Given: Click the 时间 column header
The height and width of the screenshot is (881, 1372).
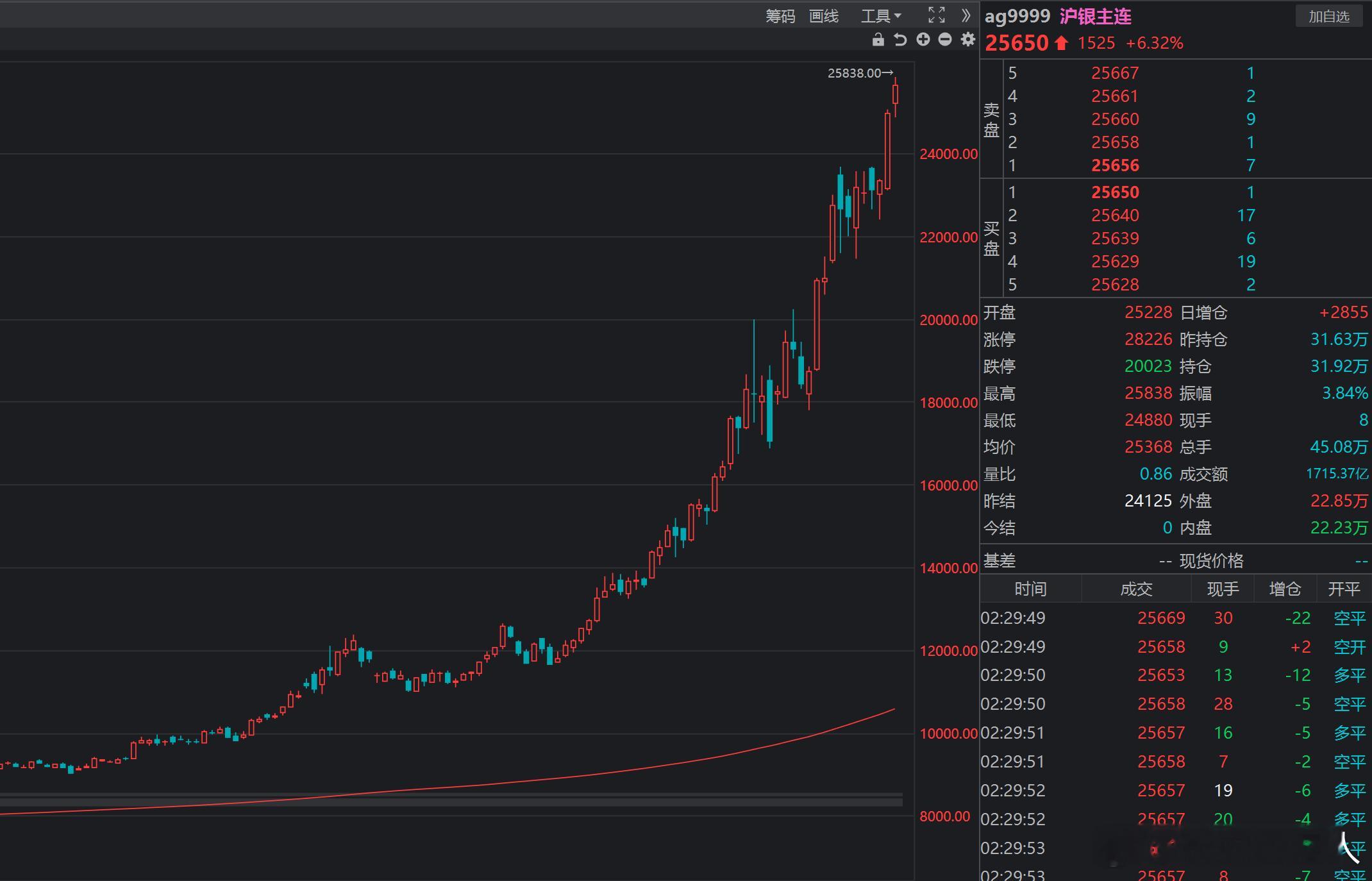Looking at the screenshot, I should tap(1030, 589).
